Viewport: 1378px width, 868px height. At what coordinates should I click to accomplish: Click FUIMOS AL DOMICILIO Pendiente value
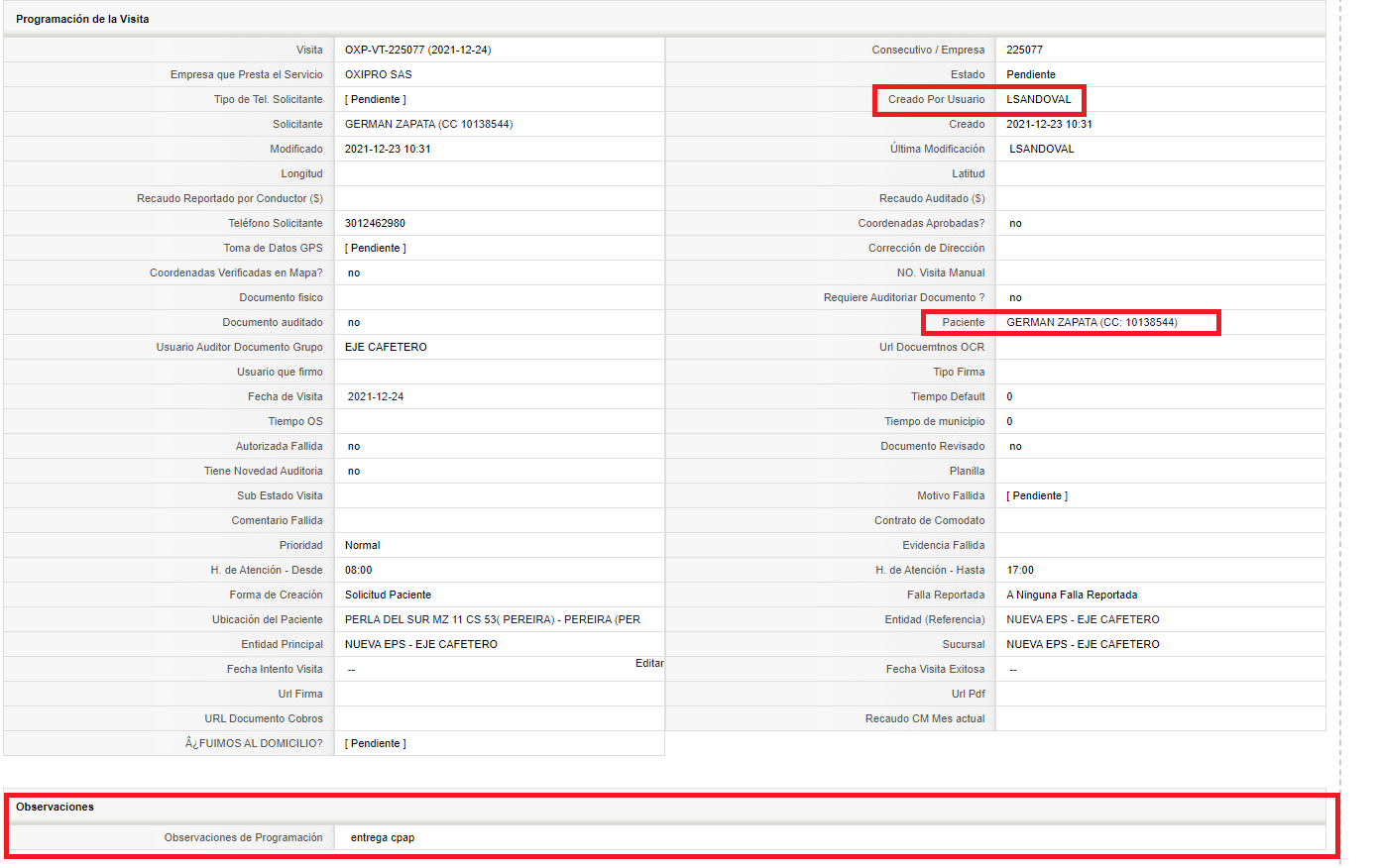(376, 743)
